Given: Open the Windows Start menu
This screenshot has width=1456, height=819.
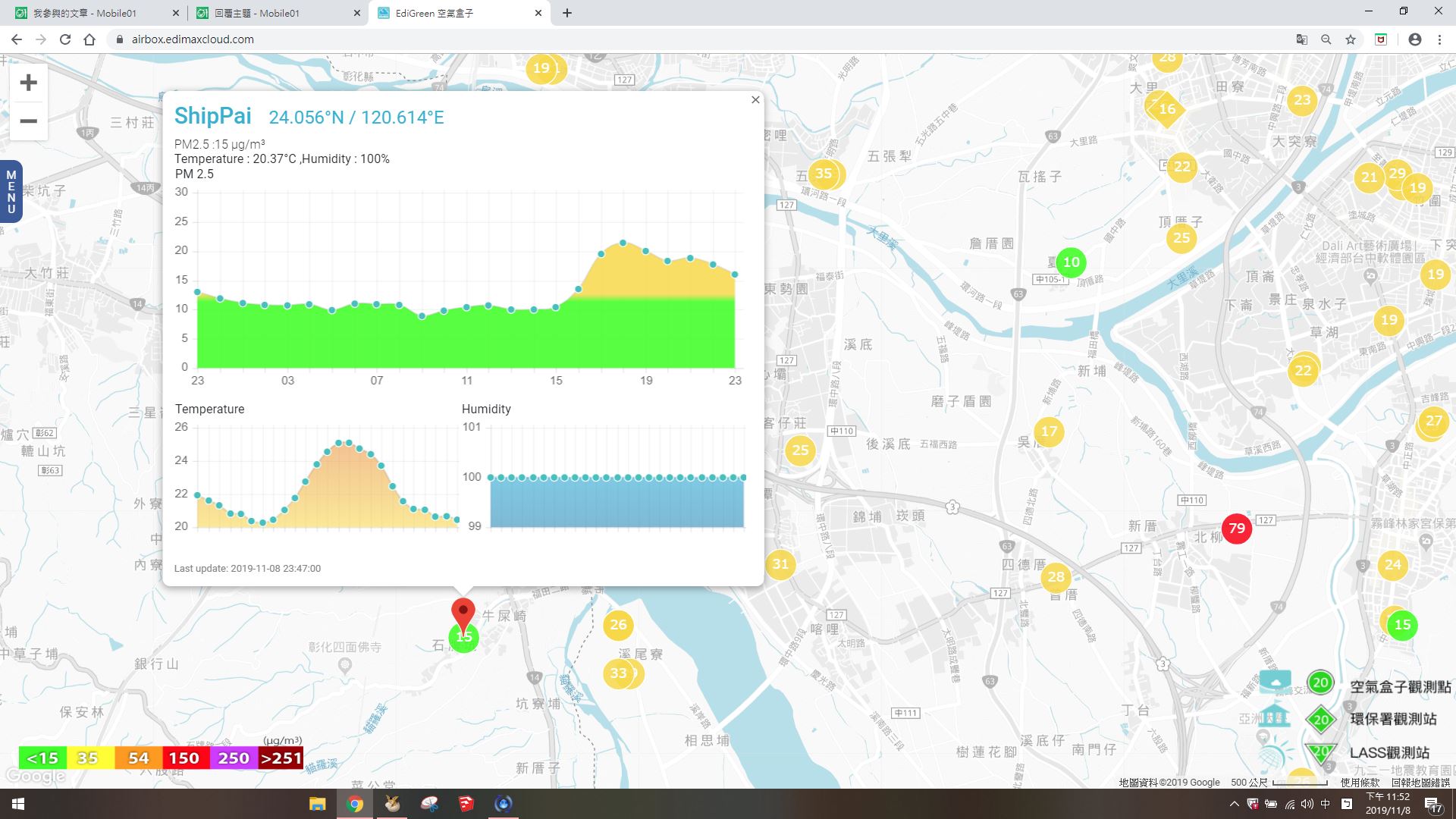Looking at the screenshot, I should [x=18, y=804].
